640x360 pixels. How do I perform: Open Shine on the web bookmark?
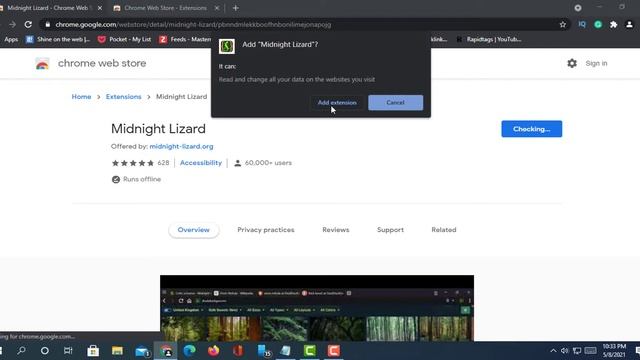coord(58,39)
